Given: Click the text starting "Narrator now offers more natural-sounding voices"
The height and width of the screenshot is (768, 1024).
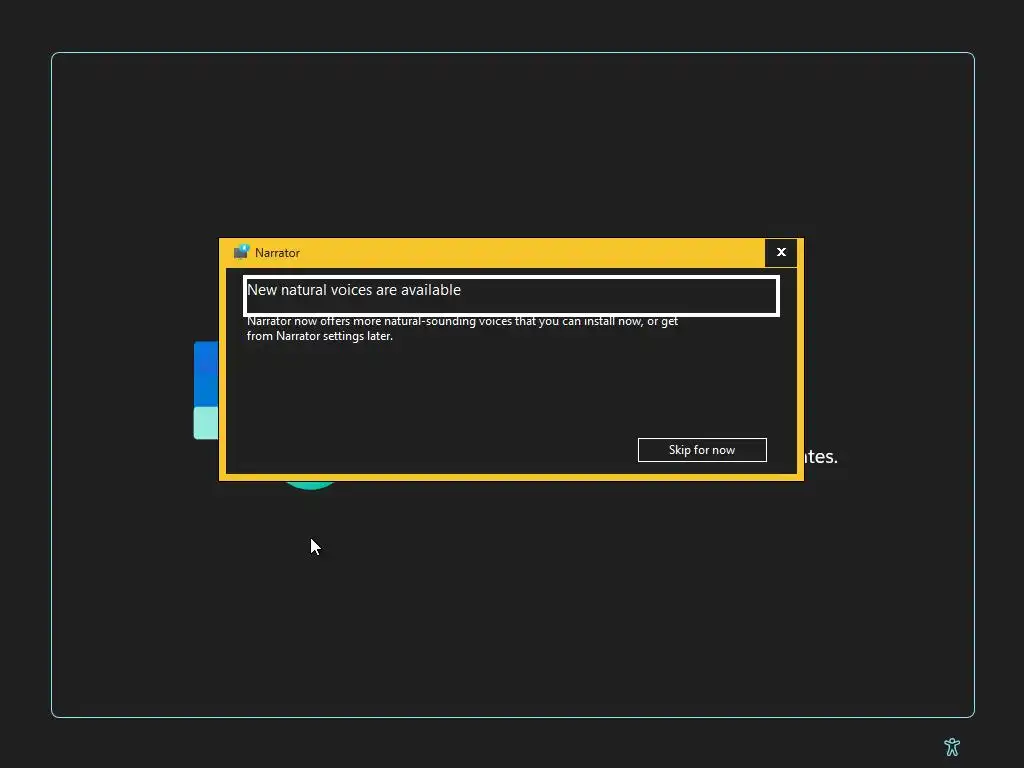Looking at the screenshot, I should point(462,328).
